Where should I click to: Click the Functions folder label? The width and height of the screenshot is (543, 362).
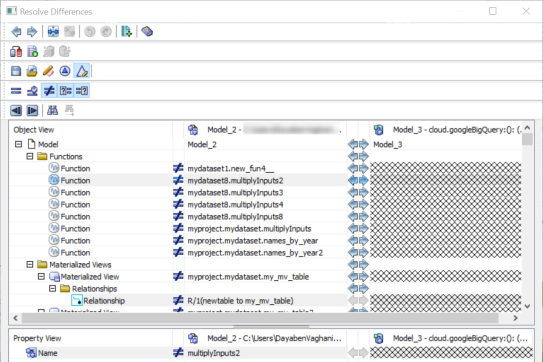66,157
